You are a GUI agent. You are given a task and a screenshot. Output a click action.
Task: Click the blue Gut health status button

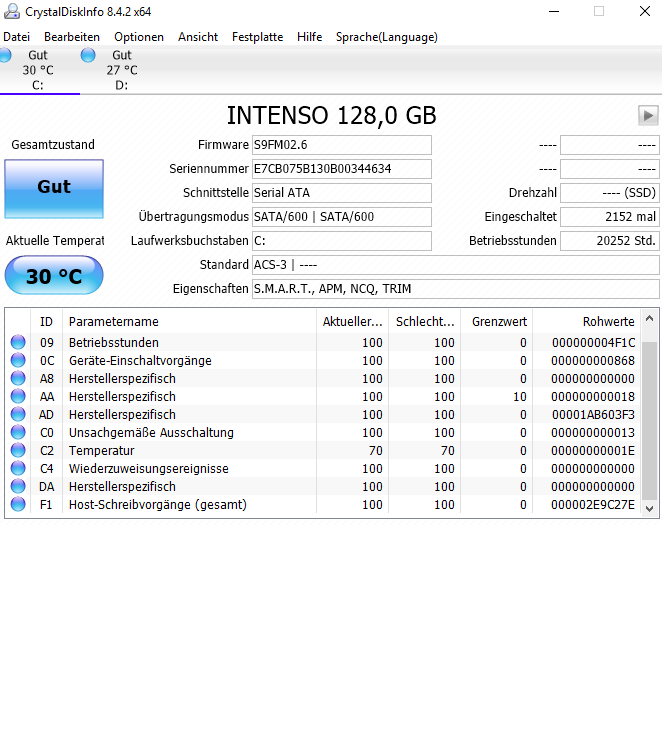coord(54,189)
